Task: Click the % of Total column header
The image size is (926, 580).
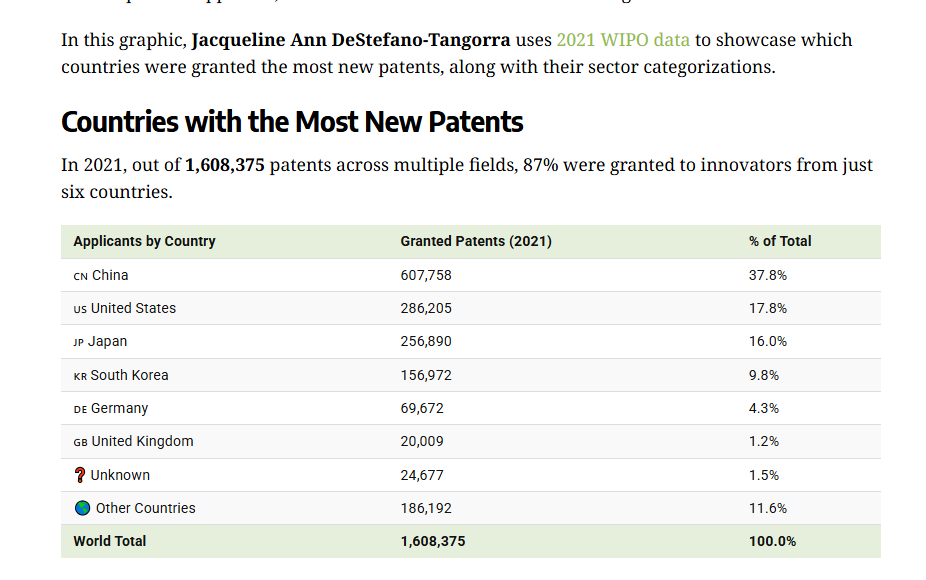Action: coord(780,241)
